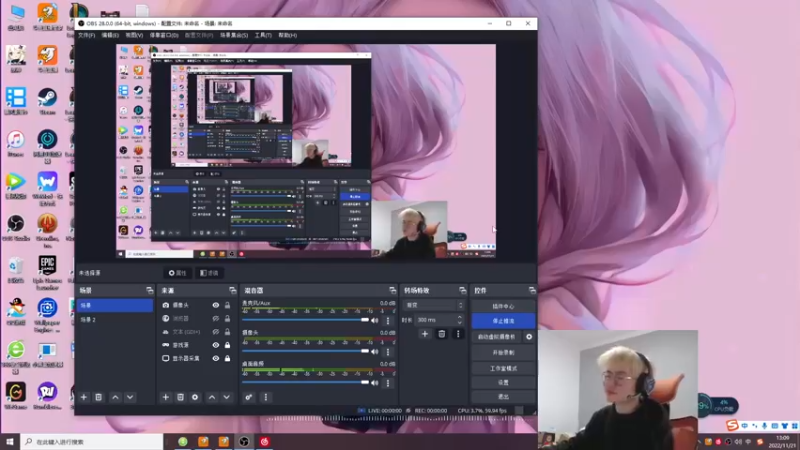Viewport: 800px width, 450px height.
Task: Move source down with the Sources panel arrow
Action: [x=227, y=397]
